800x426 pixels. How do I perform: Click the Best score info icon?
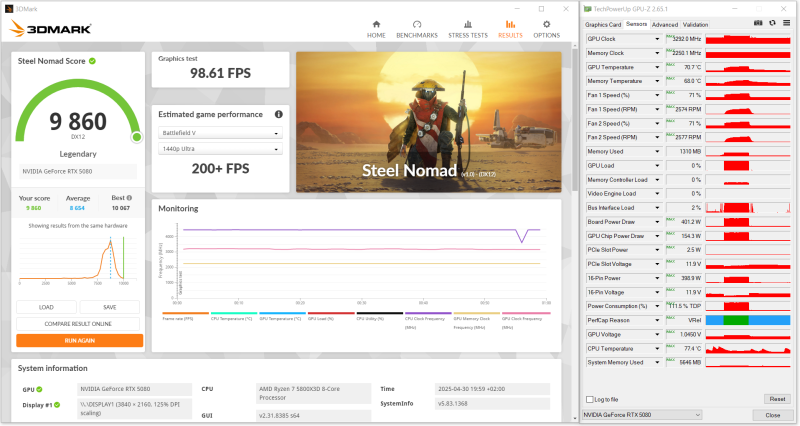click(129, 197)
